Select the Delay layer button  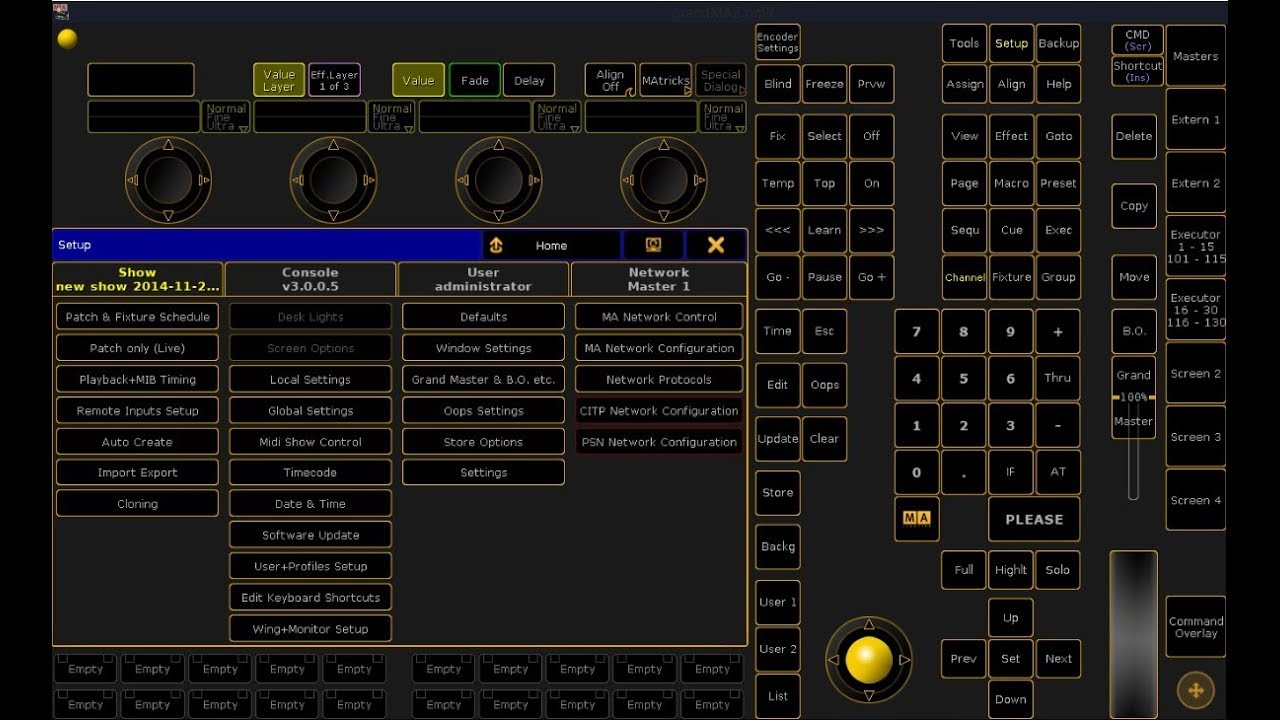529,80
